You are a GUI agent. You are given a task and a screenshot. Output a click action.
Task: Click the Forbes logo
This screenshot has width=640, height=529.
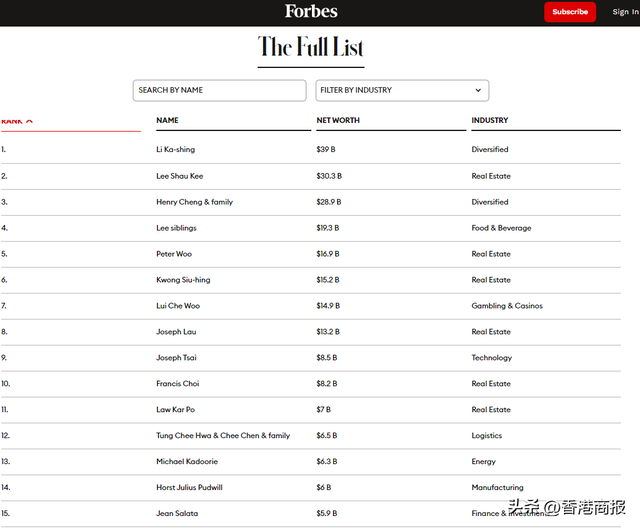(x=311, y=11)
